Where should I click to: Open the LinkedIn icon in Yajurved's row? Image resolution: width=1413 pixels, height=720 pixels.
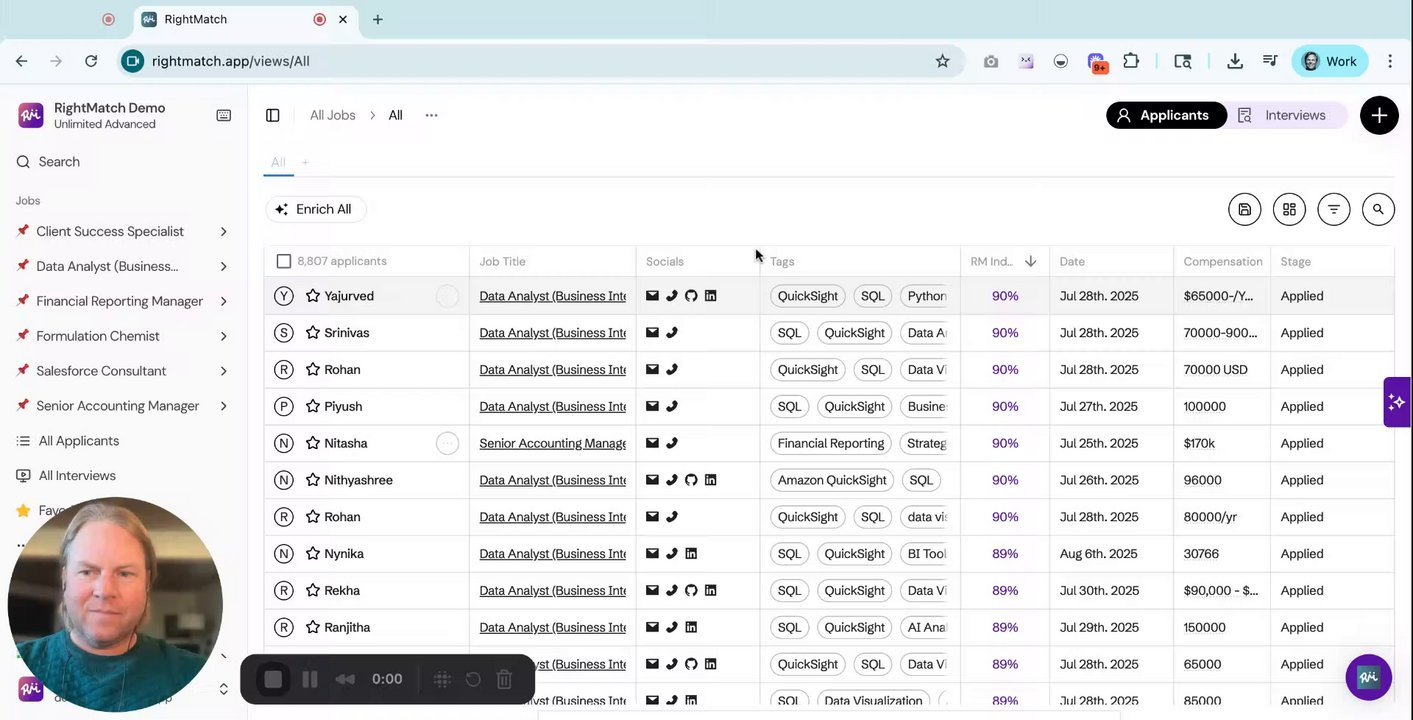pos(710,296)
